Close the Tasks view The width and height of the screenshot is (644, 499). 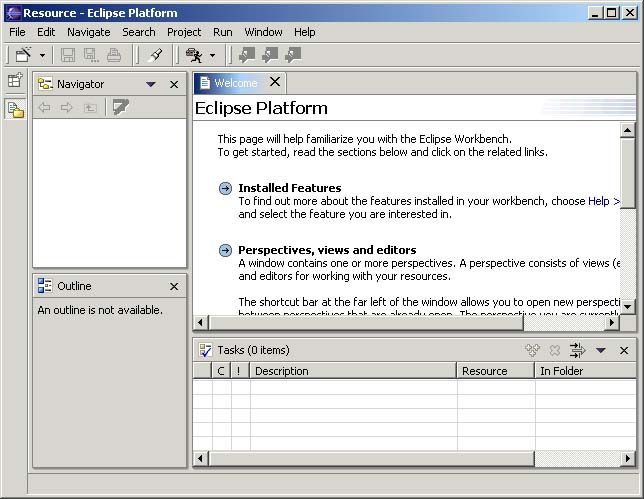(x=624, y=350)
